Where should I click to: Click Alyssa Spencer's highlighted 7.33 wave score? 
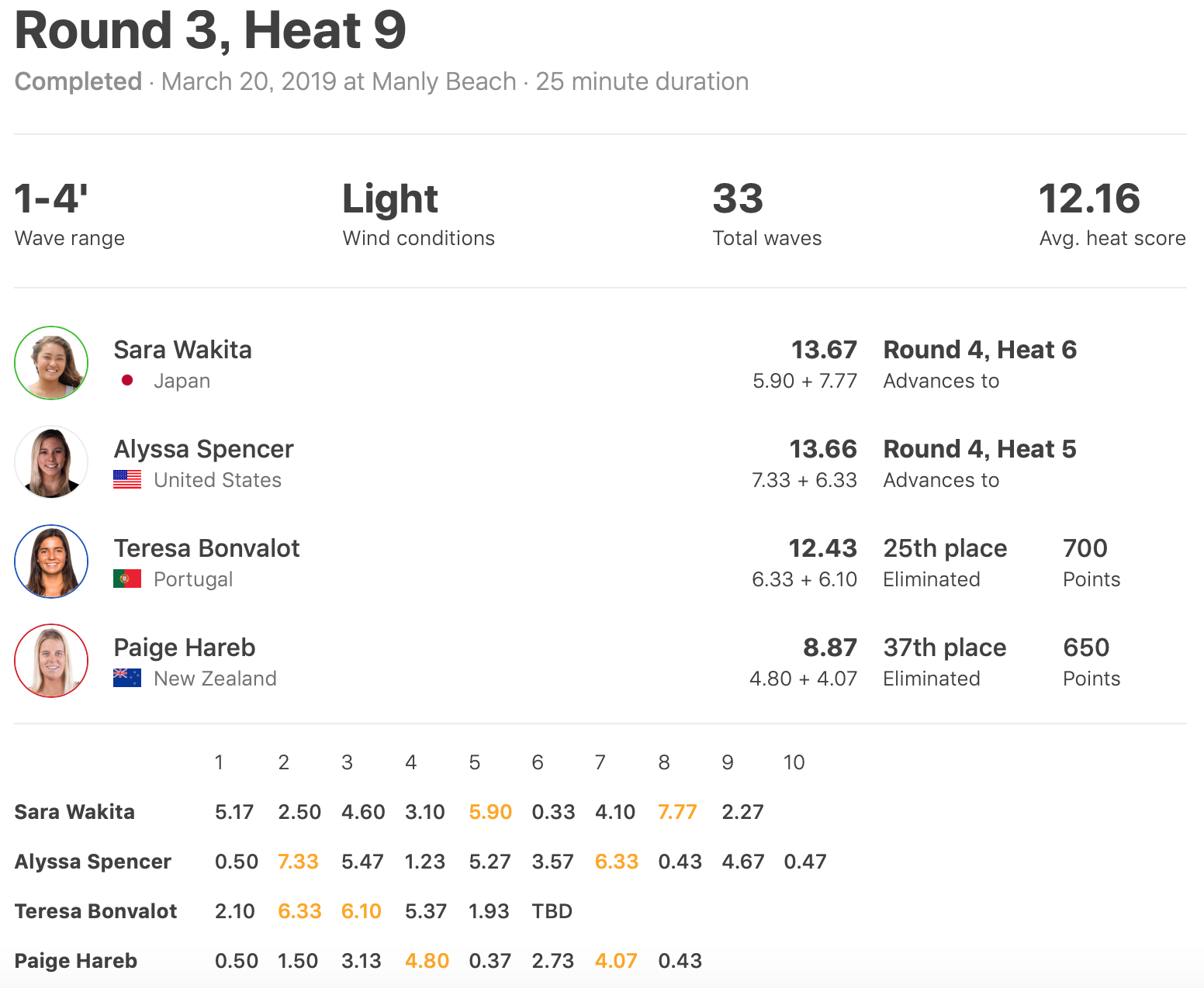click(299, 862)
